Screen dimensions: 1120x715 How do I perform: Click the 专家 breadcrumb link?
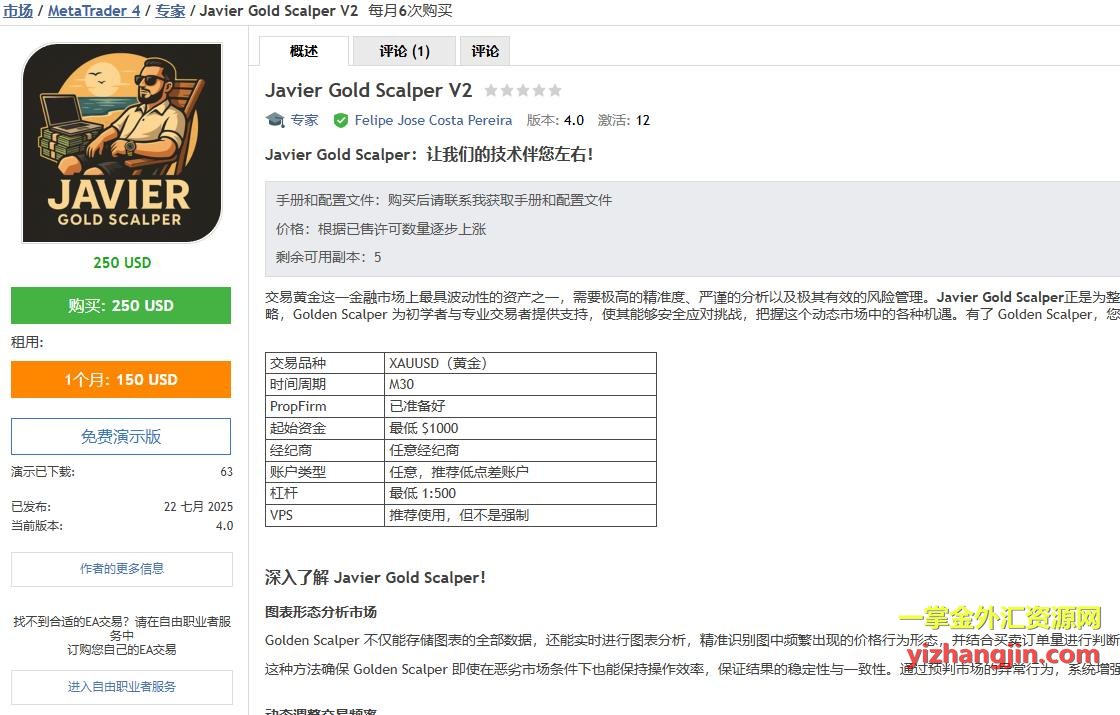coord(170,11)
